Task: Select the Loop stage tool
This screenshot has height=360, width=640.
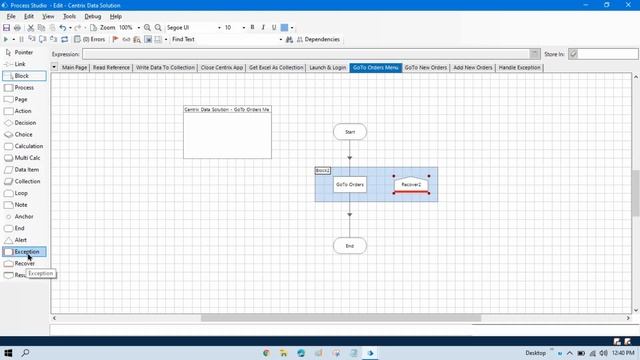Action: pos(24,193)
